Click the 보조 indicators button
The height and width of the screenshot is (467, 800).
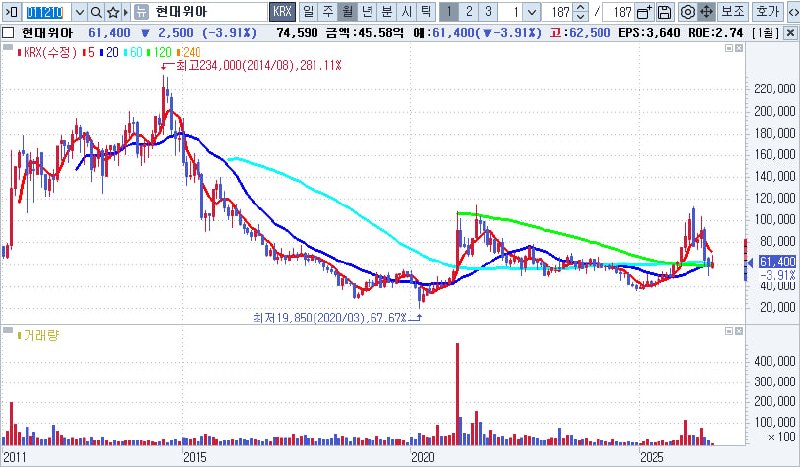(733, 12)
